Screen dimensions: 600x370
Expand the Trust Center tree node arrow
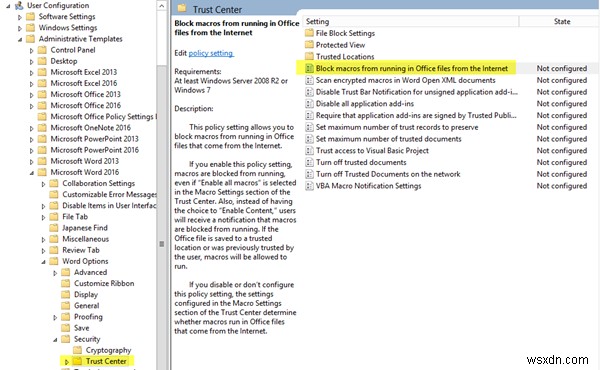coord(67,361)
